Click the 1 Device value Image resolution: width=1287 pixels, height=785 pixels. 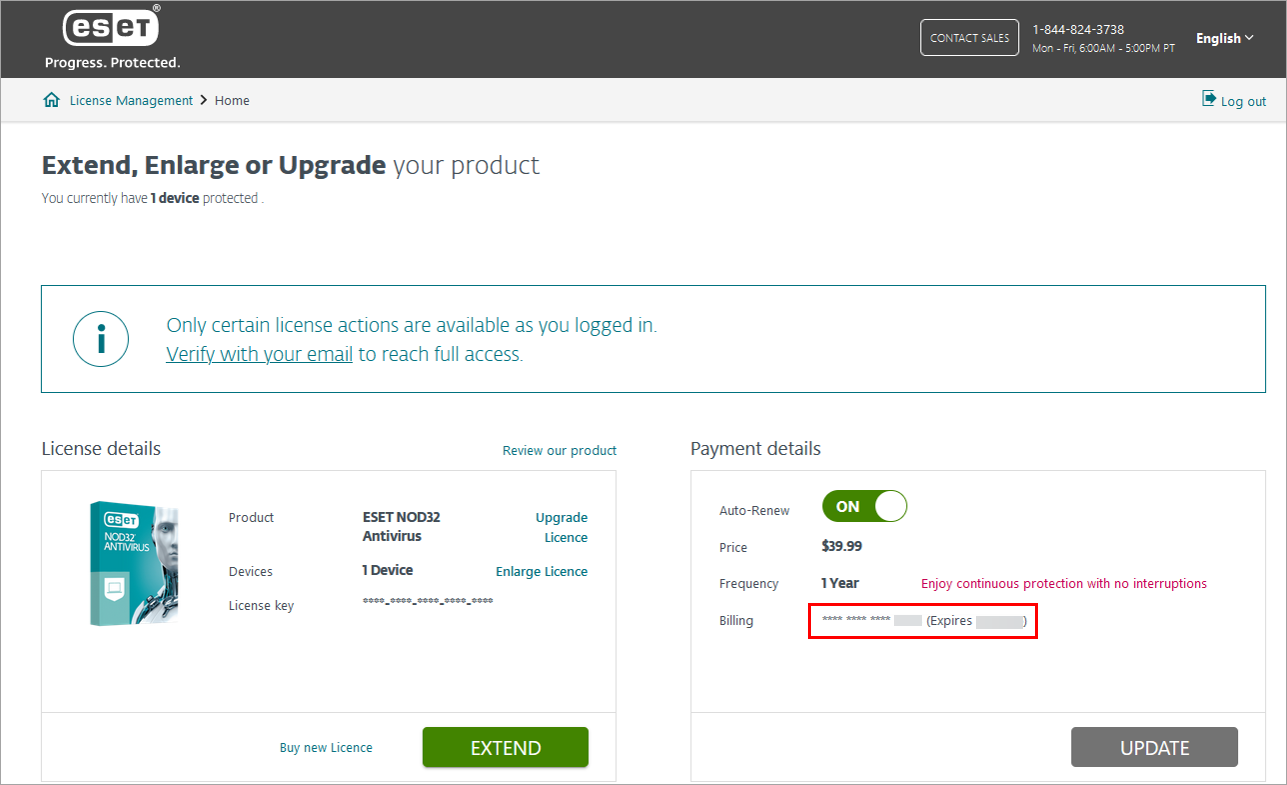tap(387, 570)
